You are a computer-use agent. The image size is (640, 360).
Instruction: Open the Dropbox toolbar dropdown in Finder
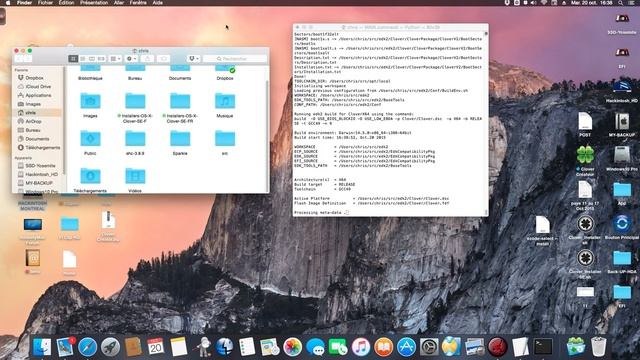(x=193, y=59)
